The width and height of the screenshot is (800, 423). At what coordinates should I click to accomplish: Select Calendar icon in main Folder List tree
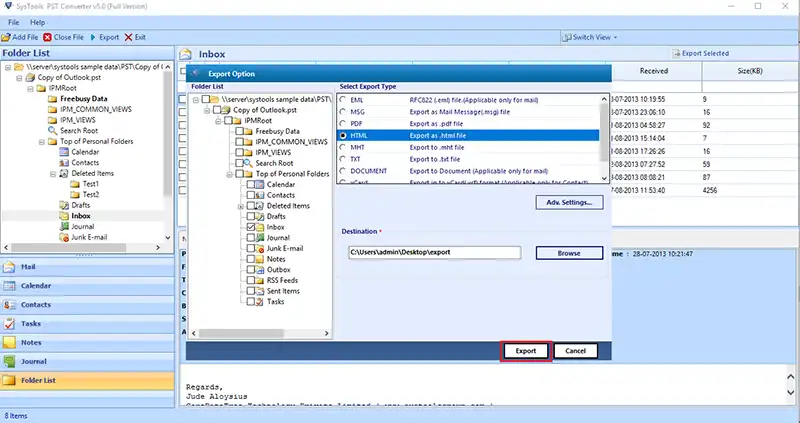(64, 152)
